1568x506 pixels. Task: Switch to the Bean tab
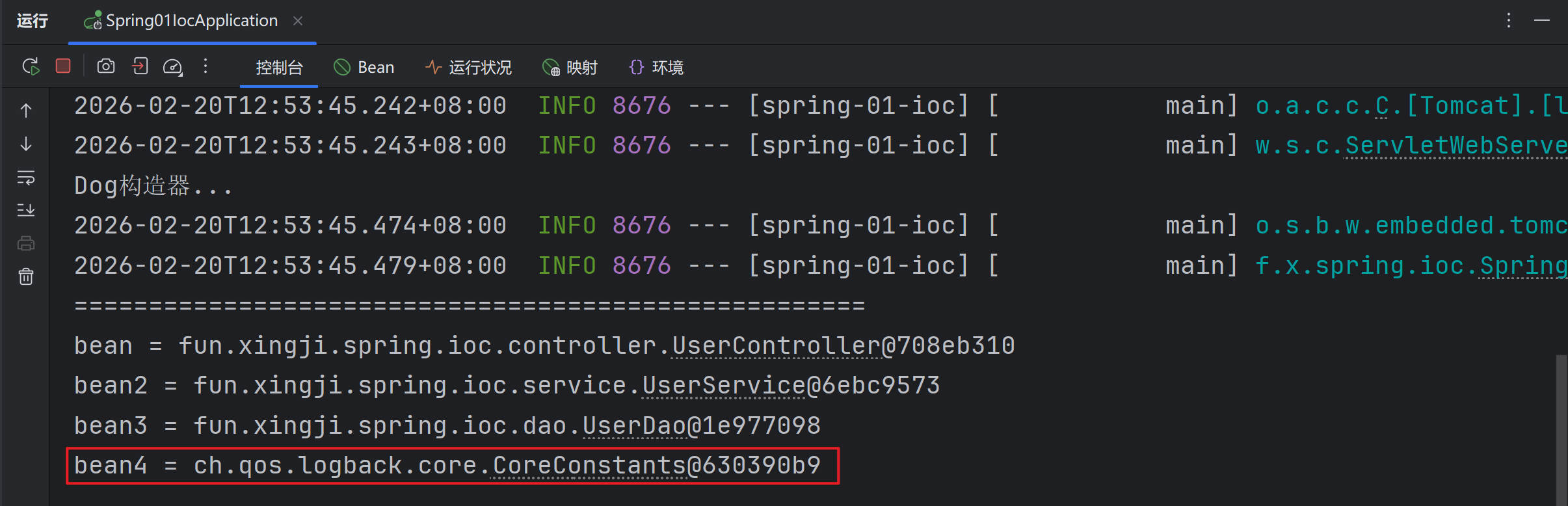coord(364,68)
